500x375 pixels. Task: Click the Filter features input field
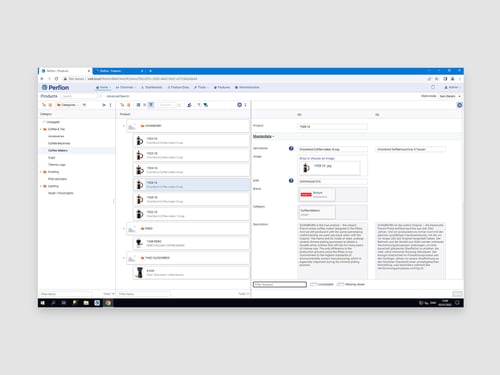(x=280, y=284)
